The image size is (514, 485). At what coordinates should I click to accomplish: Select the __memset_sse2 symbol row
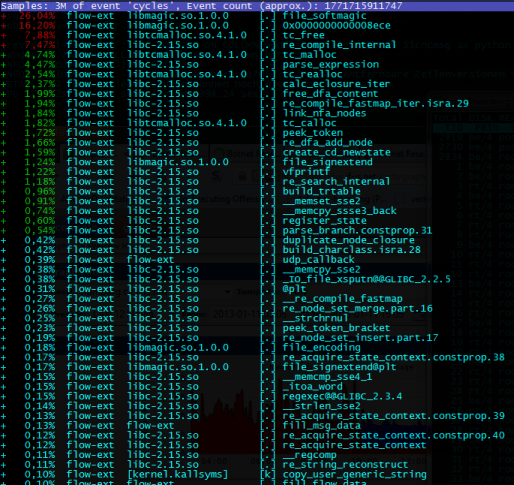[257, 201]
